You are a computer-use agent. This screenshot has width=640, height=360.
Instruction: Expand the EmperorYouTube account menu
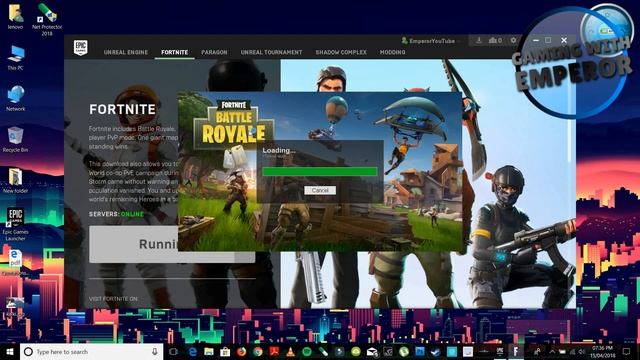tap(430, 41)
